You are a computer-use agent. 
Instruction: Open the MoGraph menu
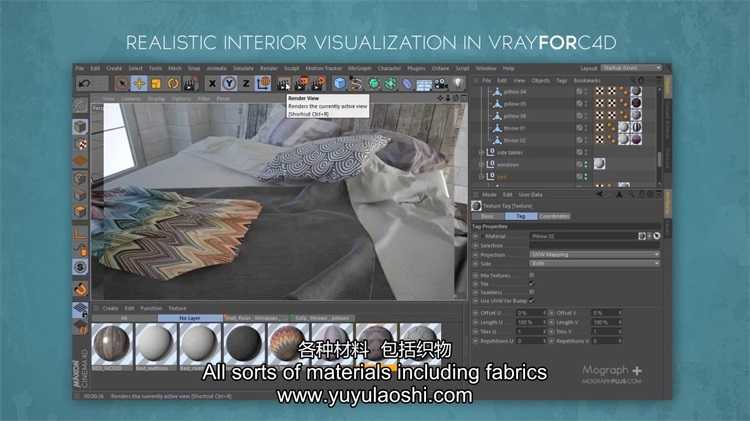(359, 68)
